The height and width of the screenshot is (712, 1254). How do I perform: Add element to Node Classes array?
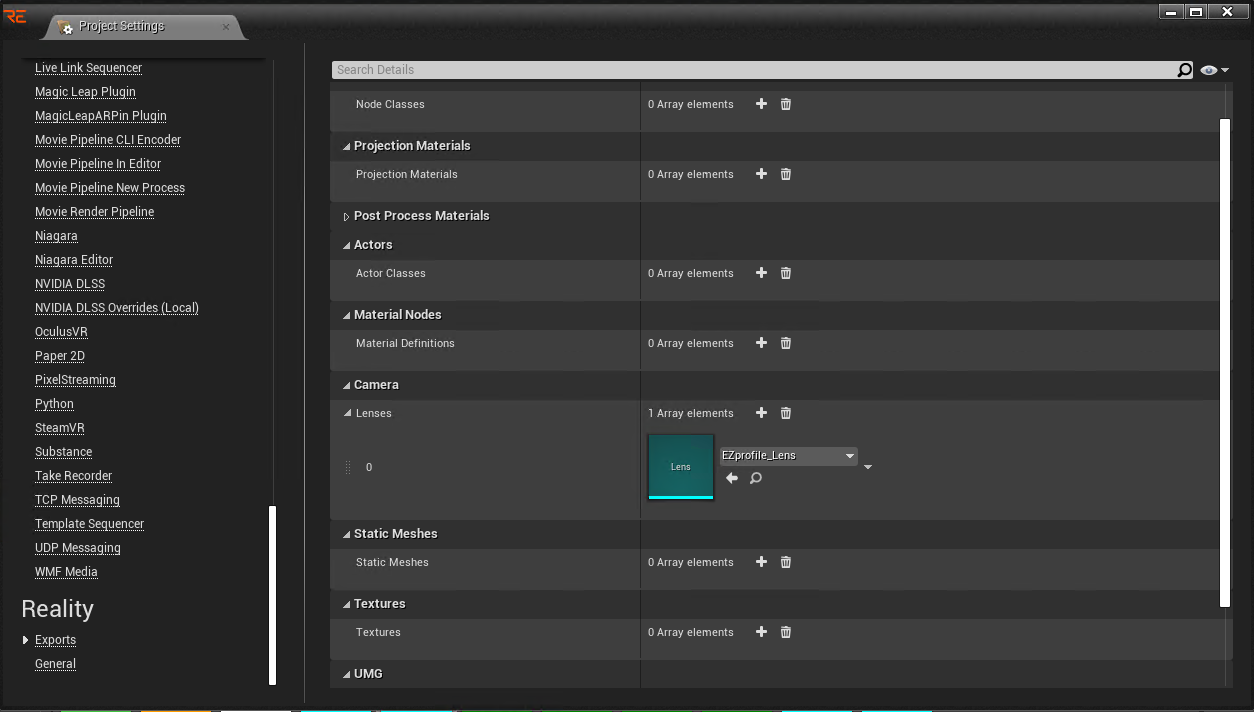(x=761, y=104)
